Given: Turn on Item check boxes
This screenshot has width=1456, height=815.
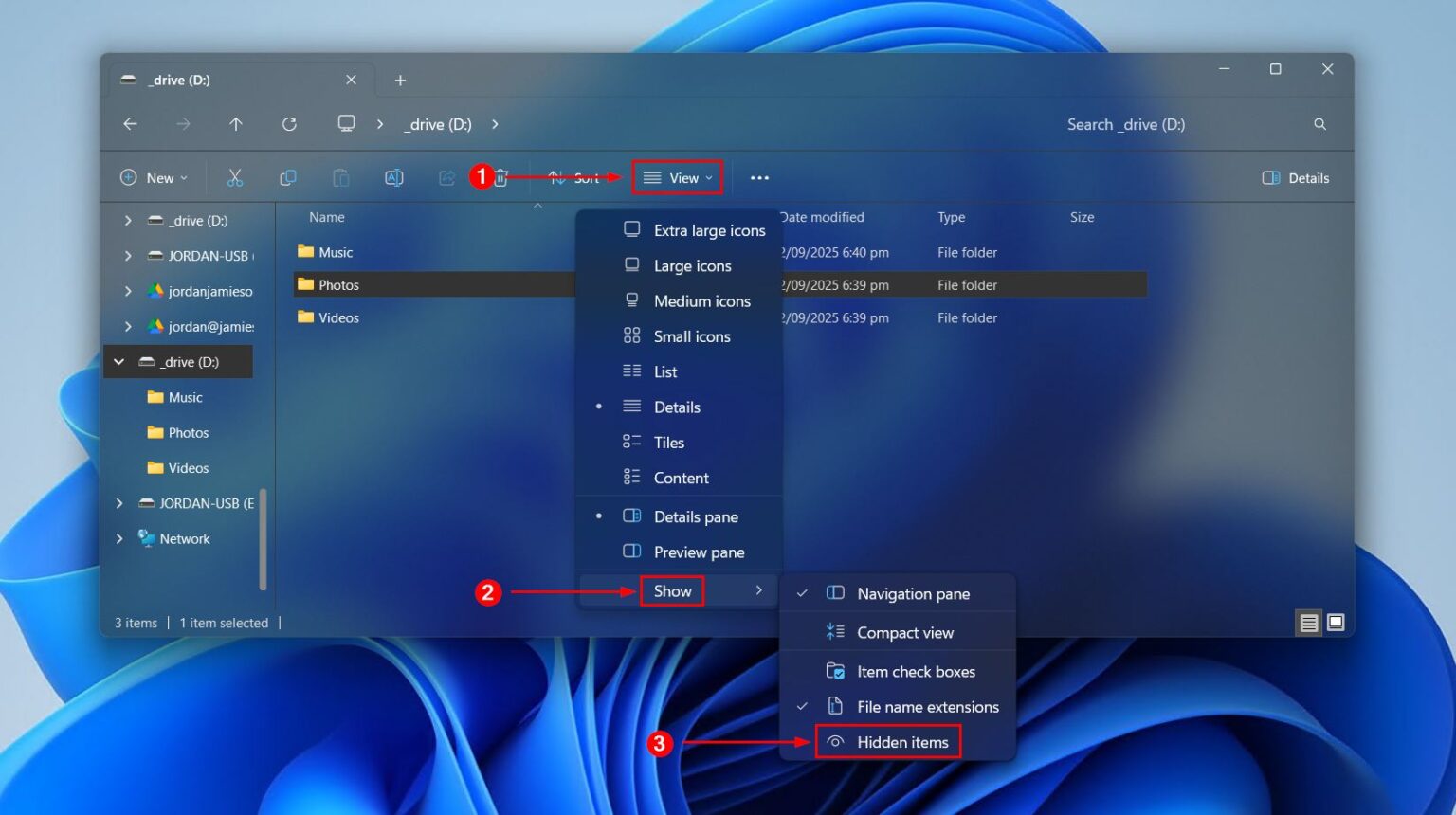Looking at the screenshot, I should coord(916,671).
